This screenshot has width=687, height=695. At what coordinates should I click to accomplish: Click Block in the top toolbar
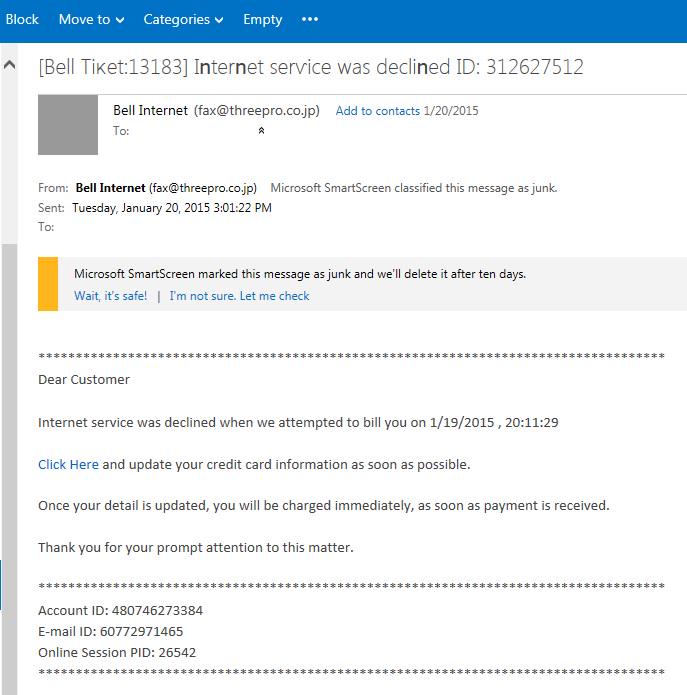[22, 20]
